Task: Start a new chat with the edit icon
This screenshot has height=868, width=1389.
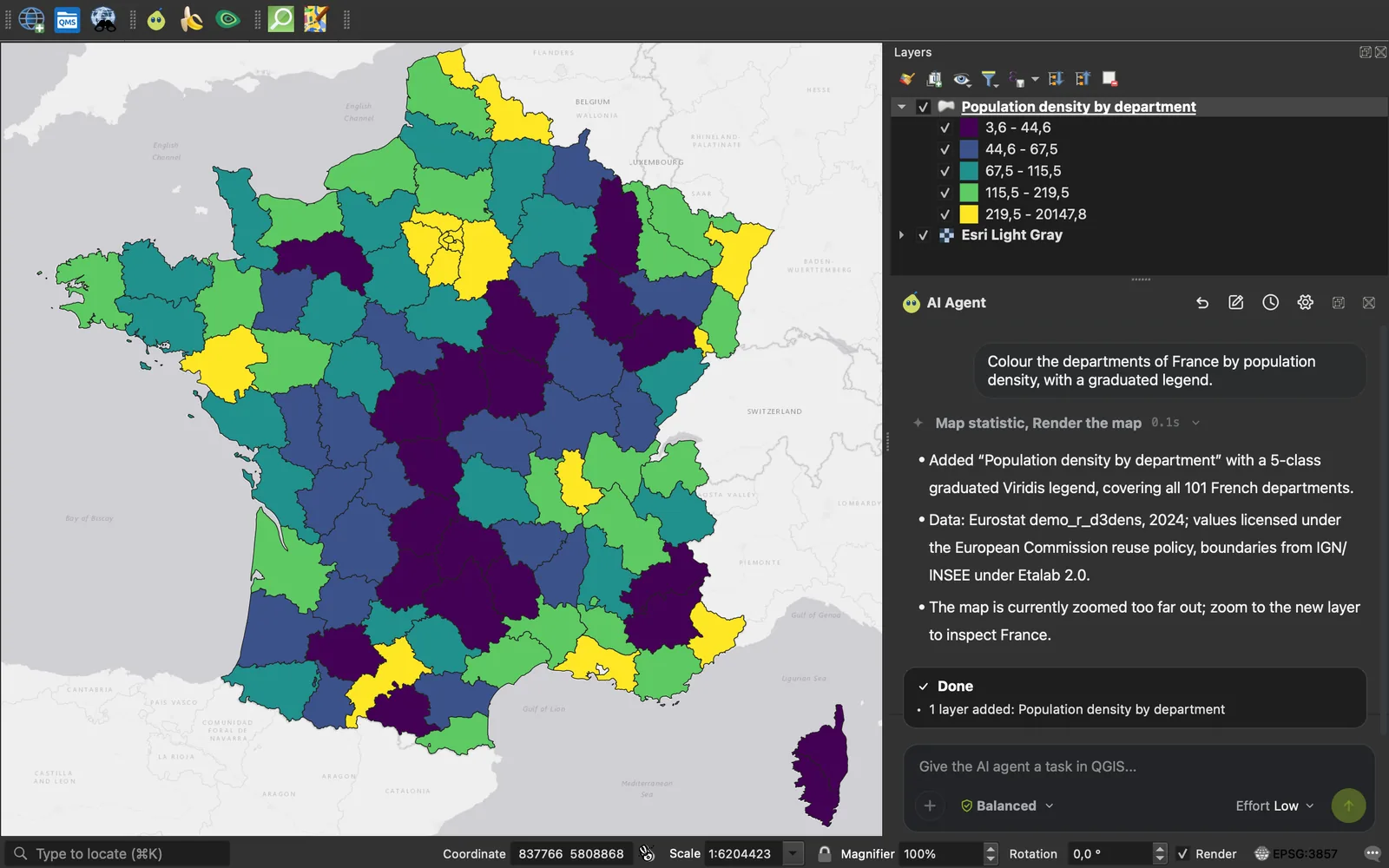Action: click(x=1236, y=303)
